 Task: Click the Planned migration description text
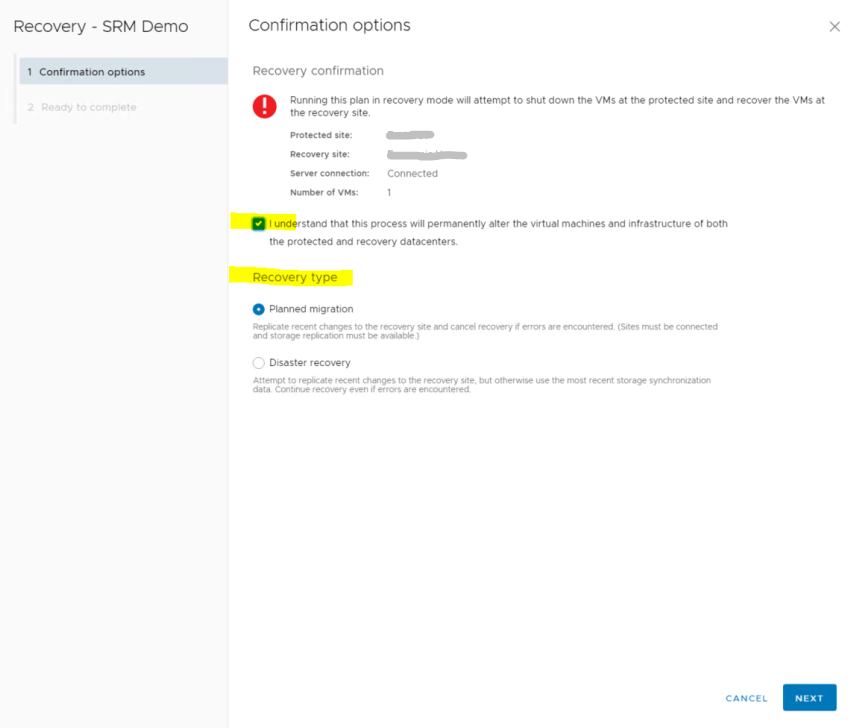tap(485, 331)
